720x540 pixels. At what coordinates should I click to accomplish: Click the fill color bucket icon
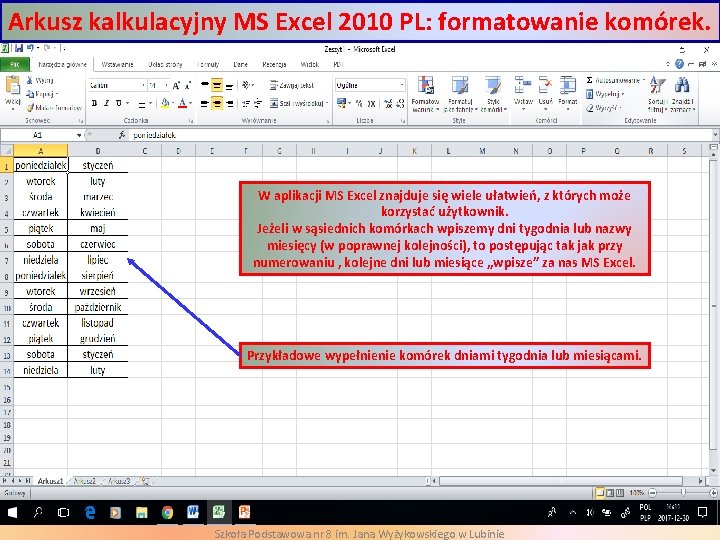165,103
